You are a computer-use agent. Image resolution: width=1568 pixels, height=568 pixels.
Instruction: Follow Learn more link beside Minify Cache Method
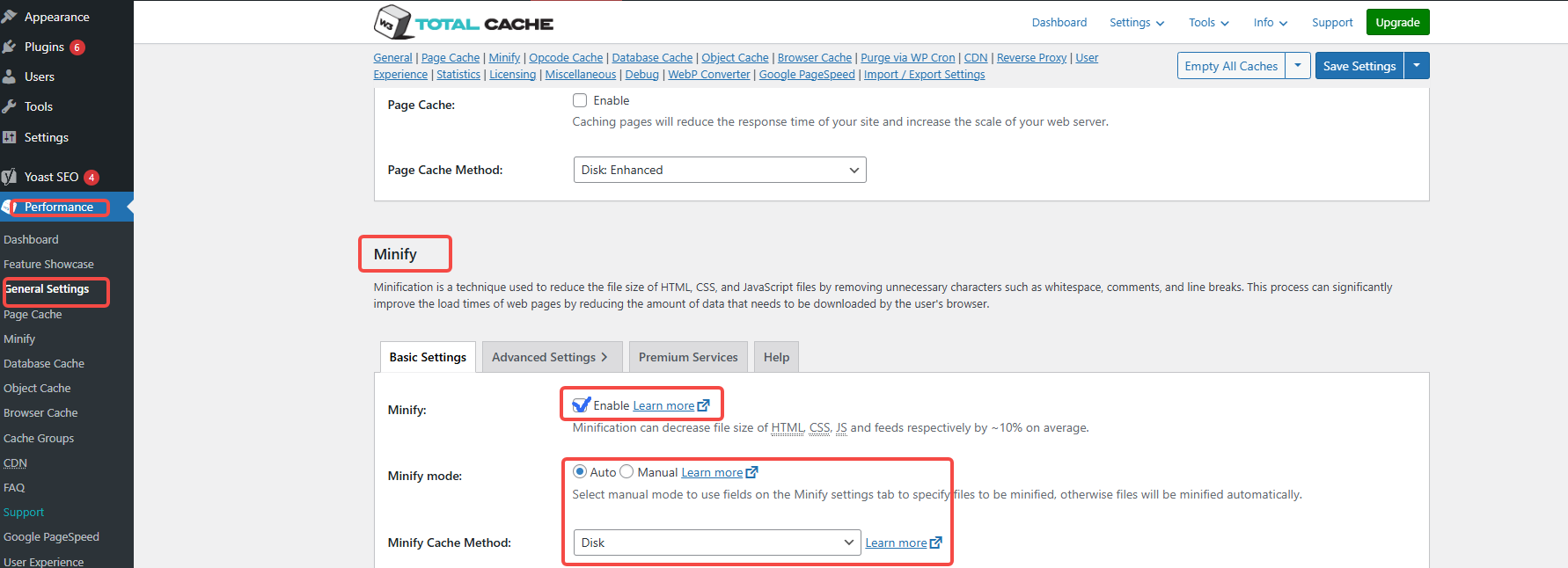pyautogui.click(x=896, y=543)
